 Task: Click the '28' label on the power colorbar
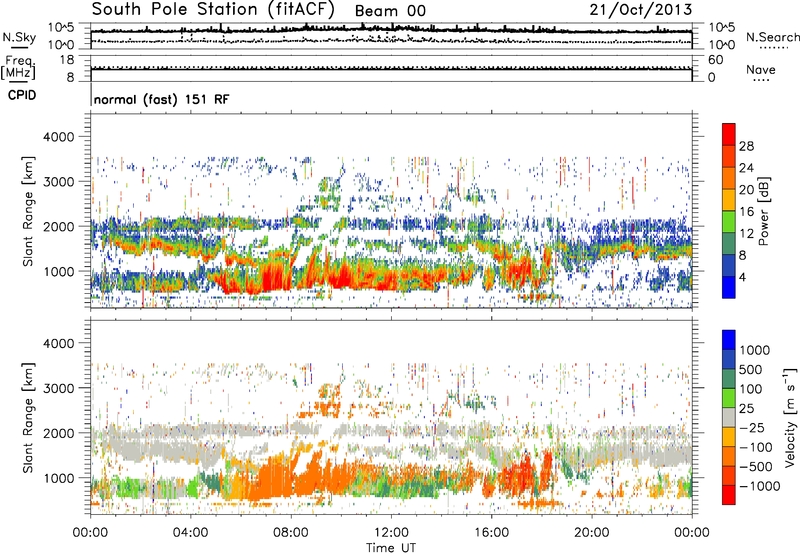pos(746,146)
